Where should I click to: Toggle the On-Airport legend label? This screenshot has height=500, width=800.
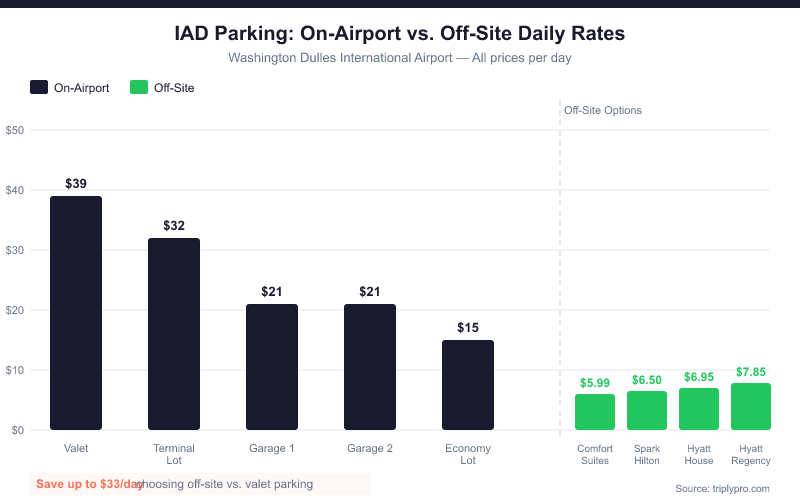[82, 88]
